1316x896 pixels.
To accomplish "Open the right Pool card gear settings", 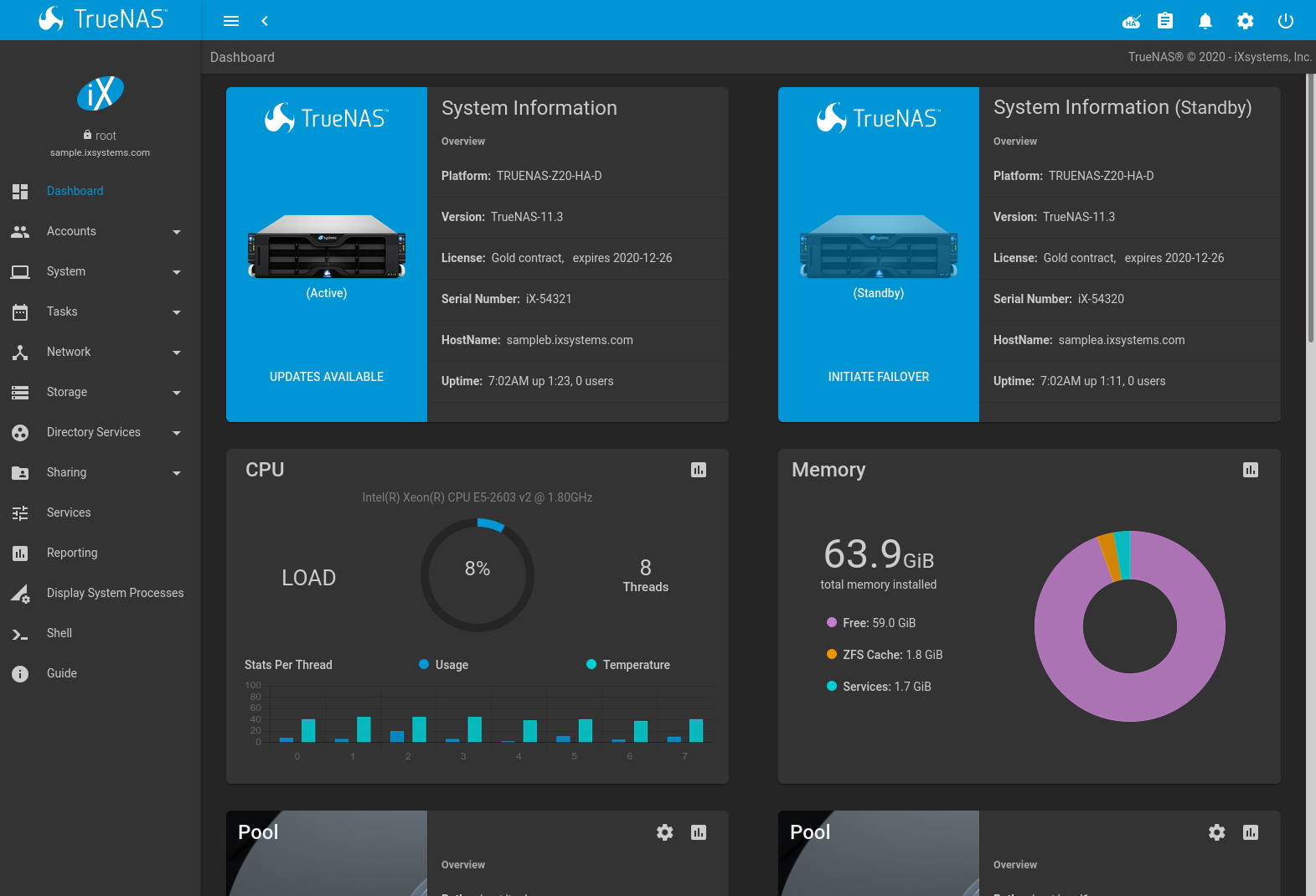I will [1217, 832].
